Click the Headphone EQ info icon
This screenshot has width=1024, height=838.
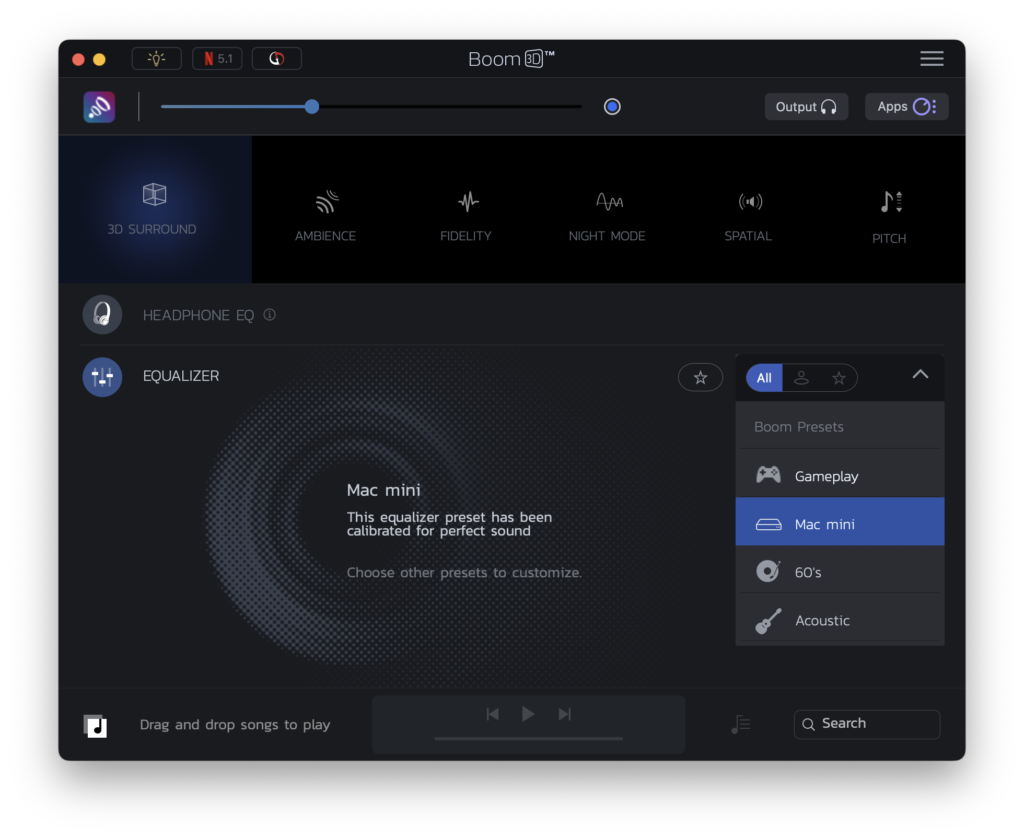coord(269,315)
